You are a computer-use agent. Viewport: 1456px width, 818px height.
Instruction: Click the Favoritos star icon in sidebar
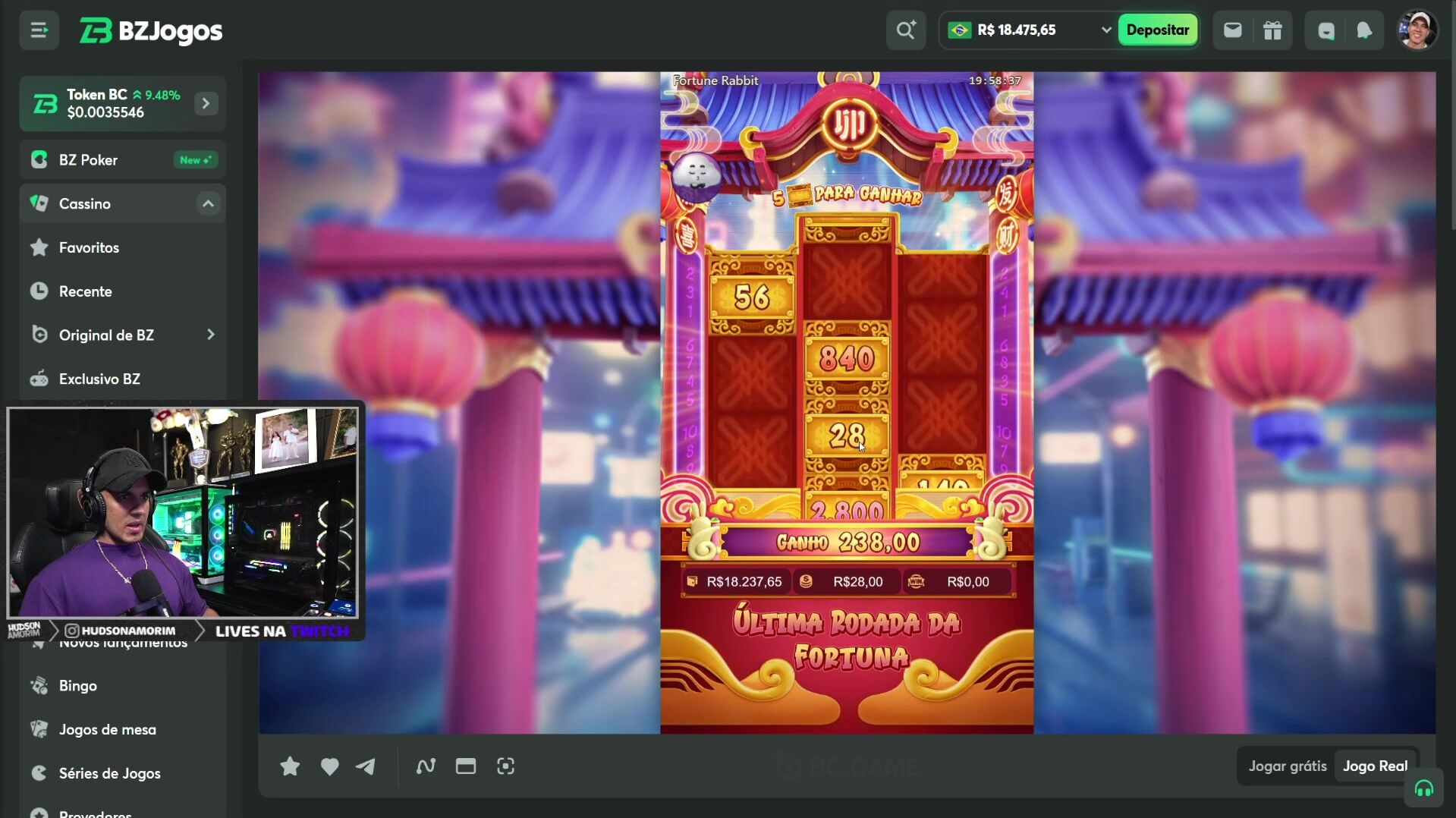point(39,247)
